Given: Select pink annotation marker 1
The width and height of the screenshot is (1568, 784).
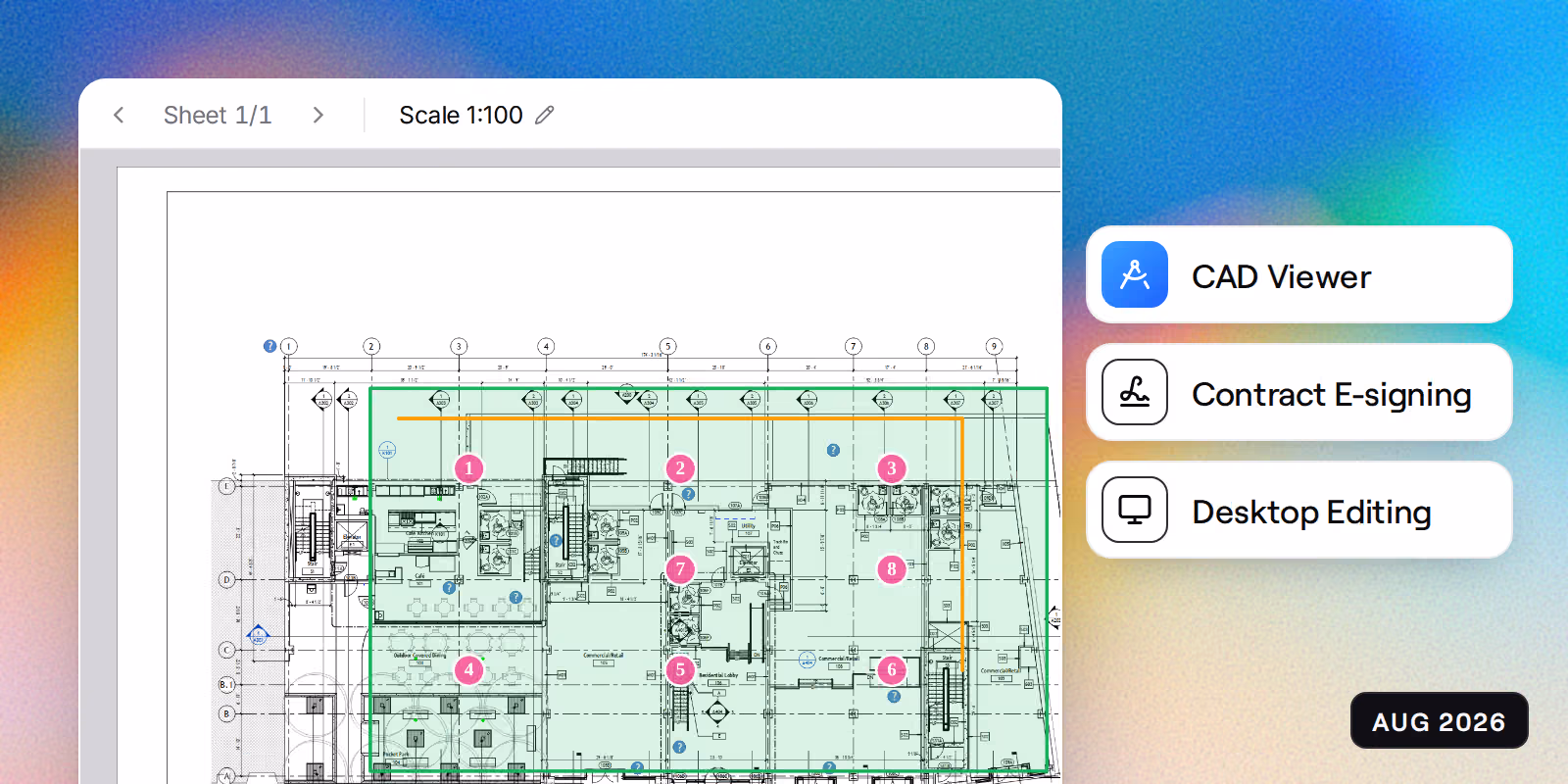Looking at the screenshot, I should pos(469,468).
